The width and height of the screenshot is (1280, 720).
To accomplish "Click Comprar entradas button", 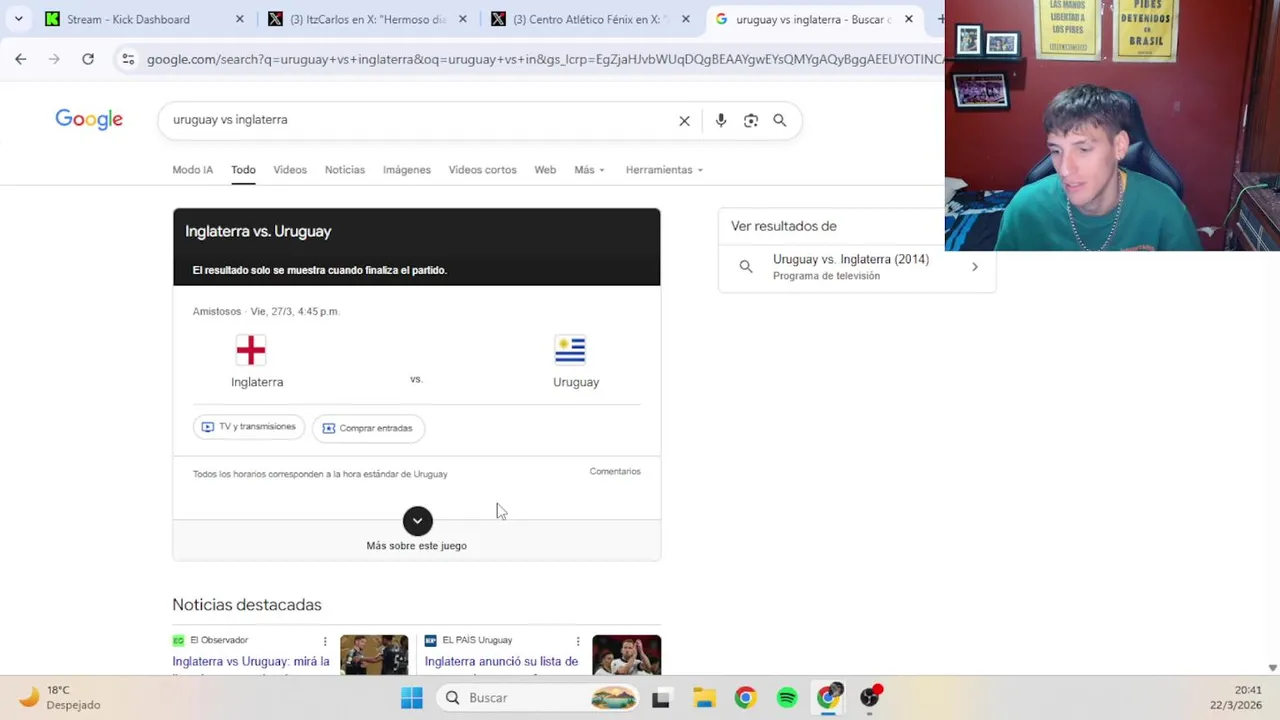I will (368, 428).
